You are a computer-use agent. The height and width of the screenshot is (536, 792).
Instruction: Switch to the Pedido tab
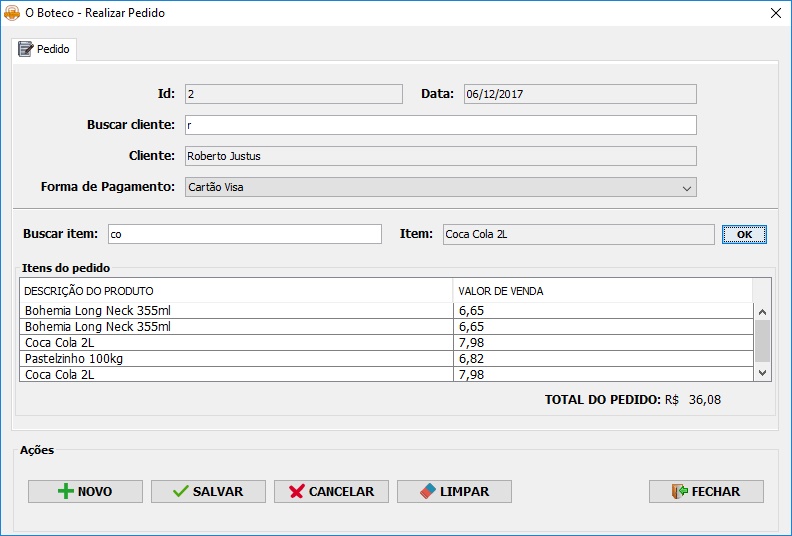tap(44, 49)
